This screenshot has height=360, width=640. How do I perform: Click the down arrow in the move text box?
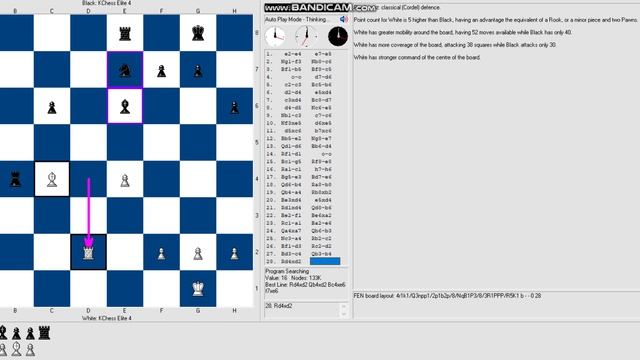click(x=343, y=313)
